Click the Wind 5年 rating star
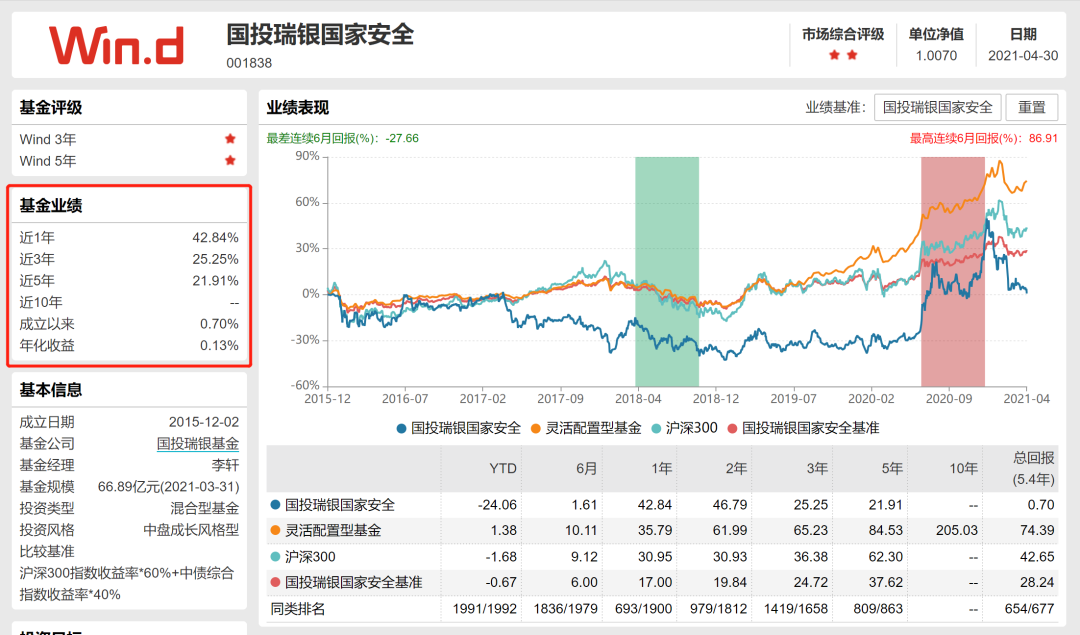Image resolution: width=1080 pixels, height=635 pixels. pos(230,160)
